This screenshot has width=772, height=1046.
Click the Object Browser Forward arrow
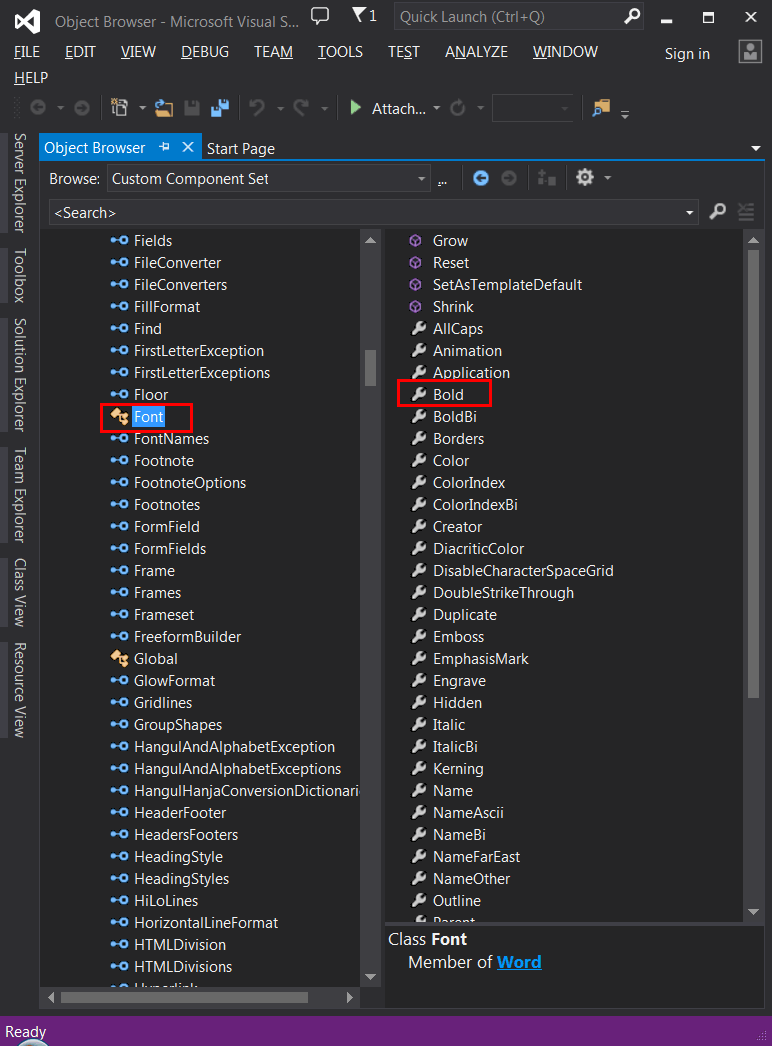[x=508, y=178]
